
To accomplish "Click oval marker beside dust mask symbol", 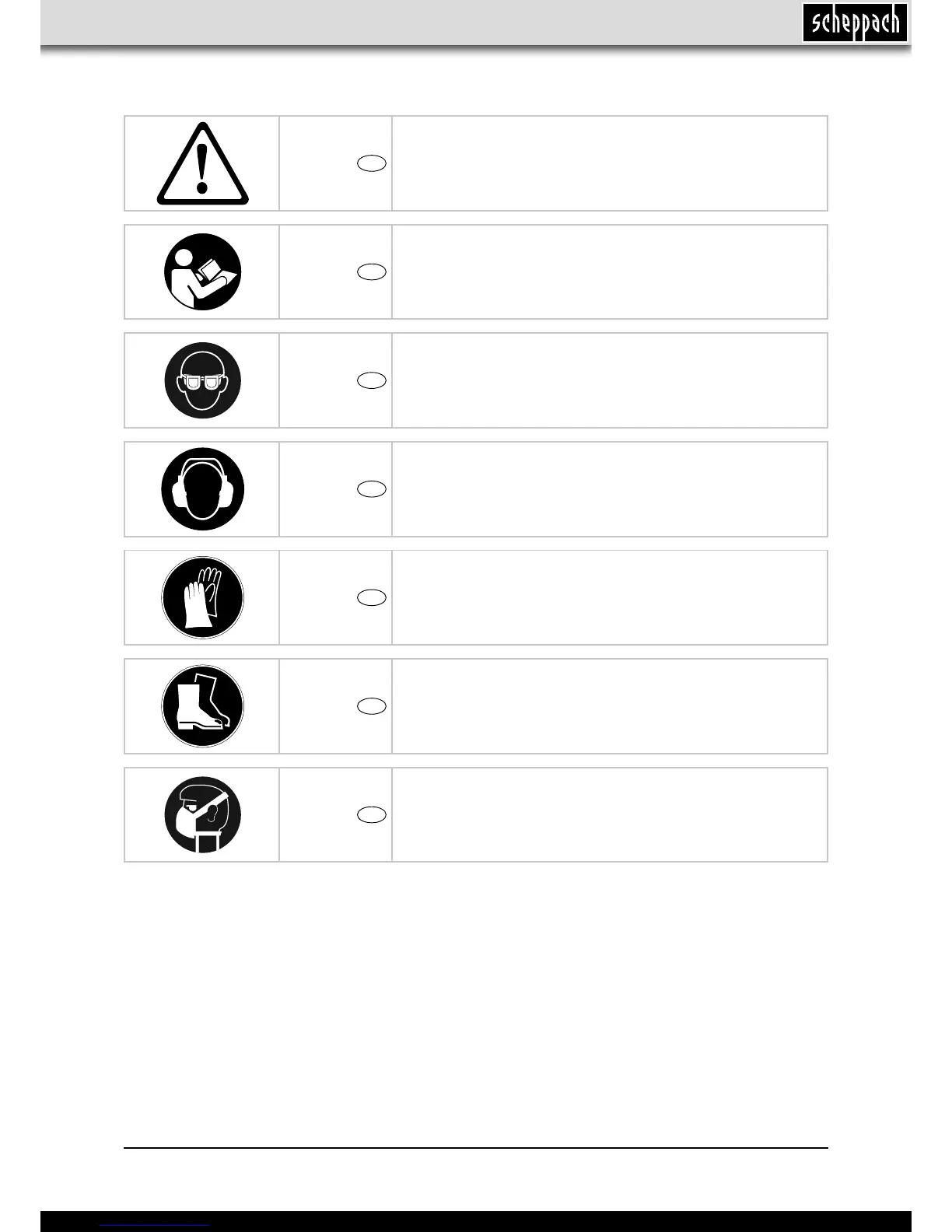I will click(x=372, y=814).
